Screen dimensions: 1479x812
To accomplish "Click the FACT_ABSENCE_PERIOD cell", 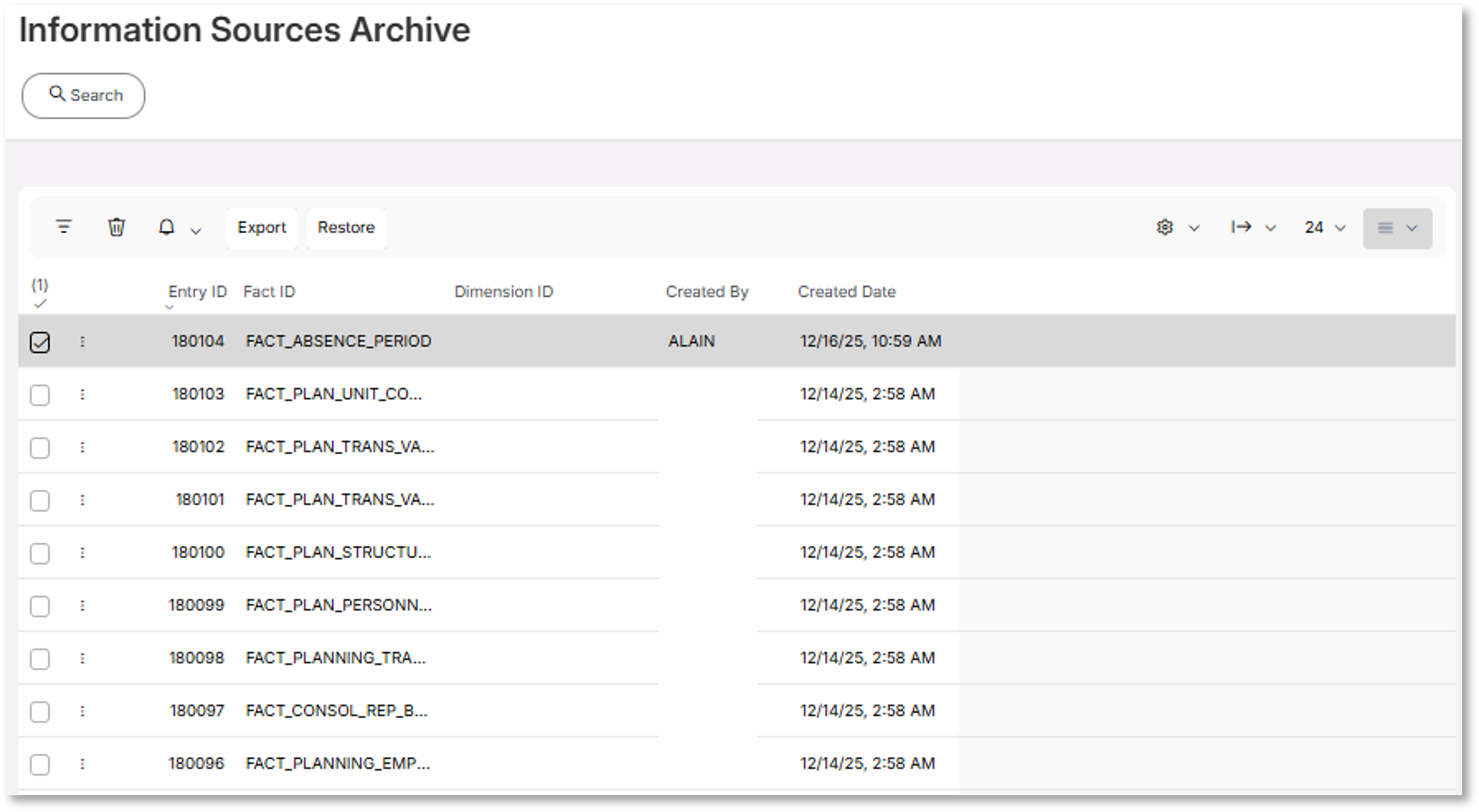I will point(338,341).
